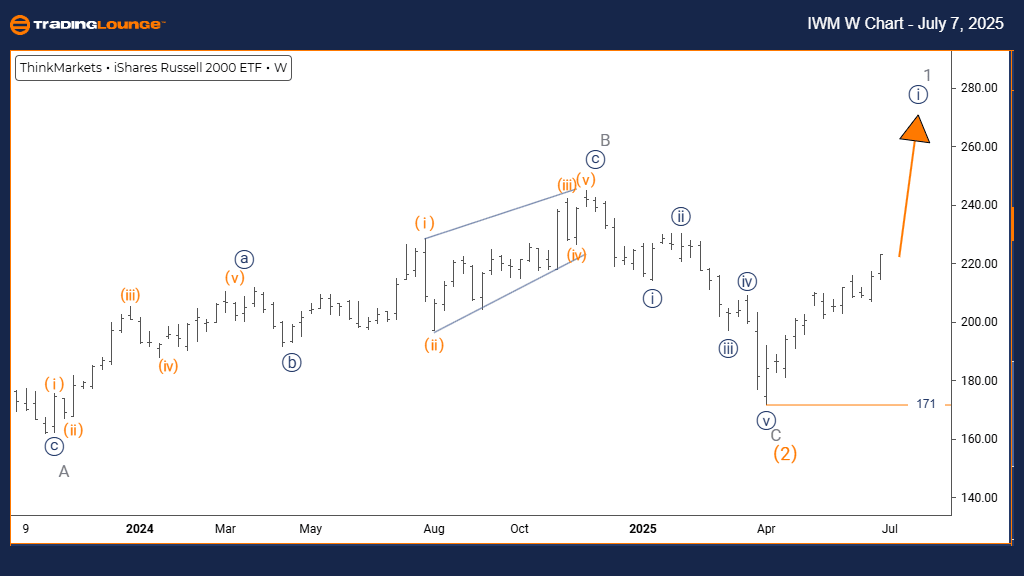Click the grey wave 'A' label
Viewport: 1024px width, 576px height.
tap(64, 471)
